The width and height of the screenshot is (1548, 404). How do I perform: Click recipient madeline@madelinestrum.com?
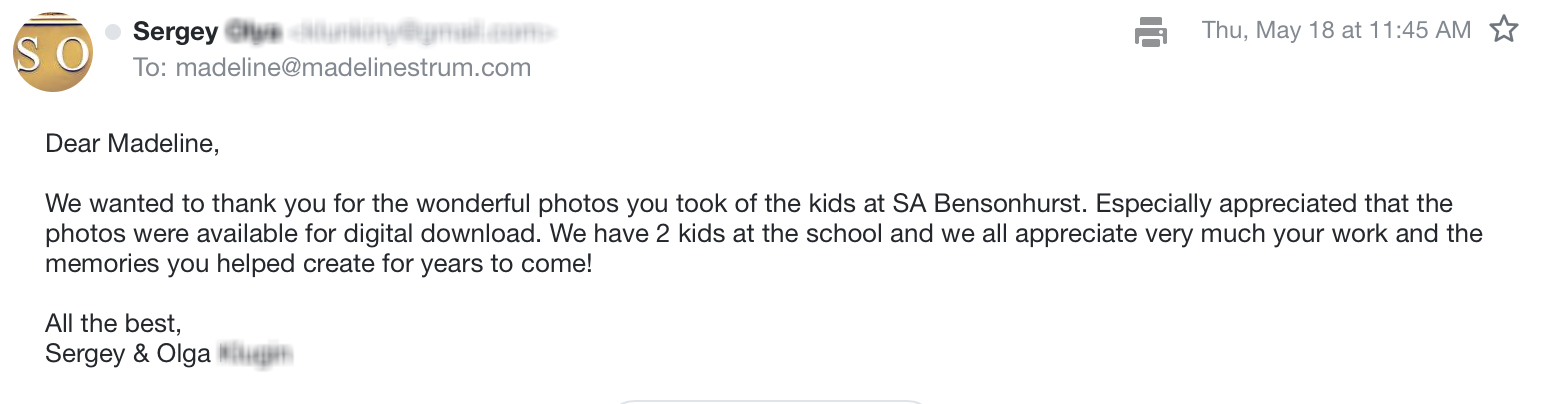point(353,68)
